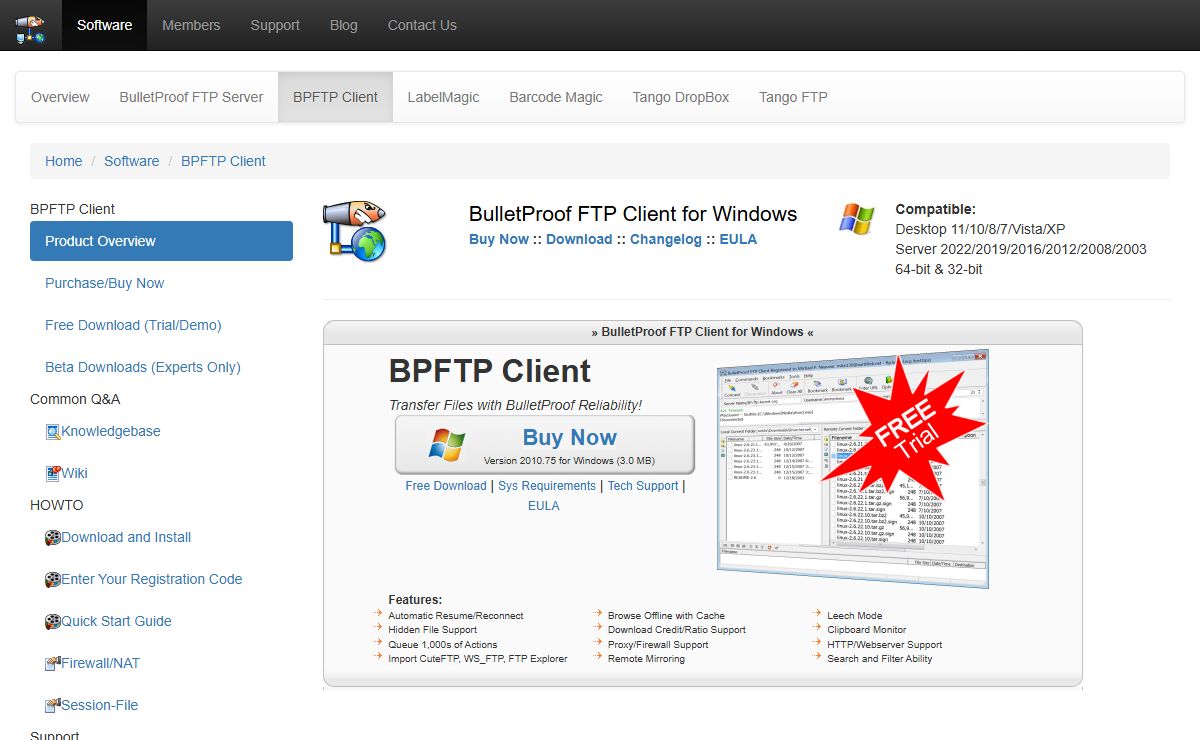Open Contact Us in top navigation

422,25
